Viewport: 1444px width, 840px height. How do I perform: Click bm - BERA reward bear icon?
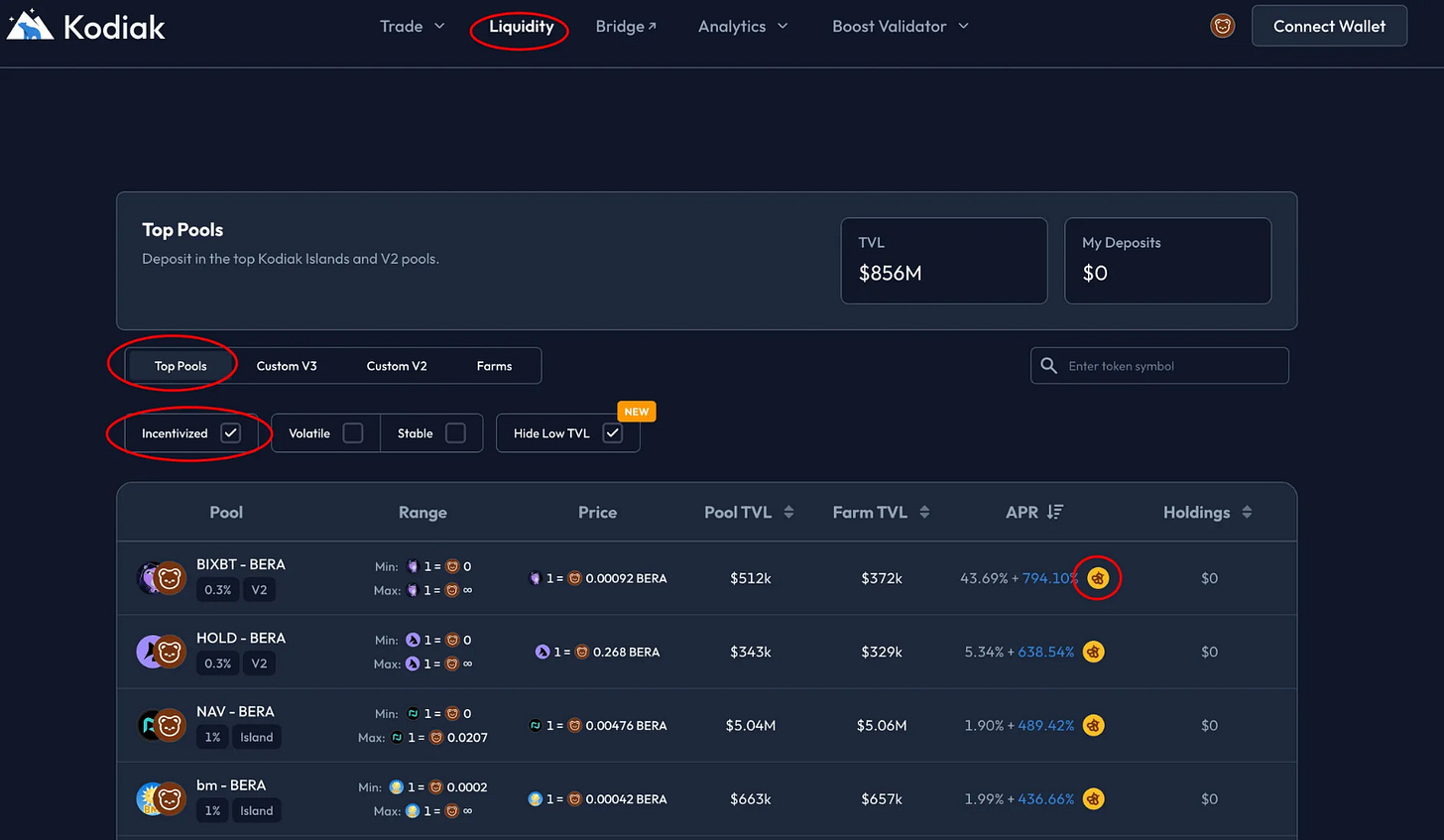(1094, 798)
